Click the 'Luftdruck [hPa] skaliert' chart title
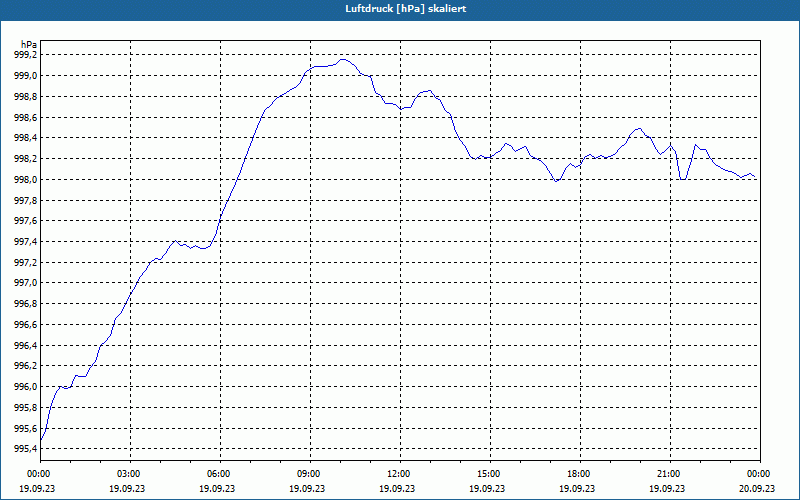The width and height of the screenshot is (800, 500). tap(405, 9)
